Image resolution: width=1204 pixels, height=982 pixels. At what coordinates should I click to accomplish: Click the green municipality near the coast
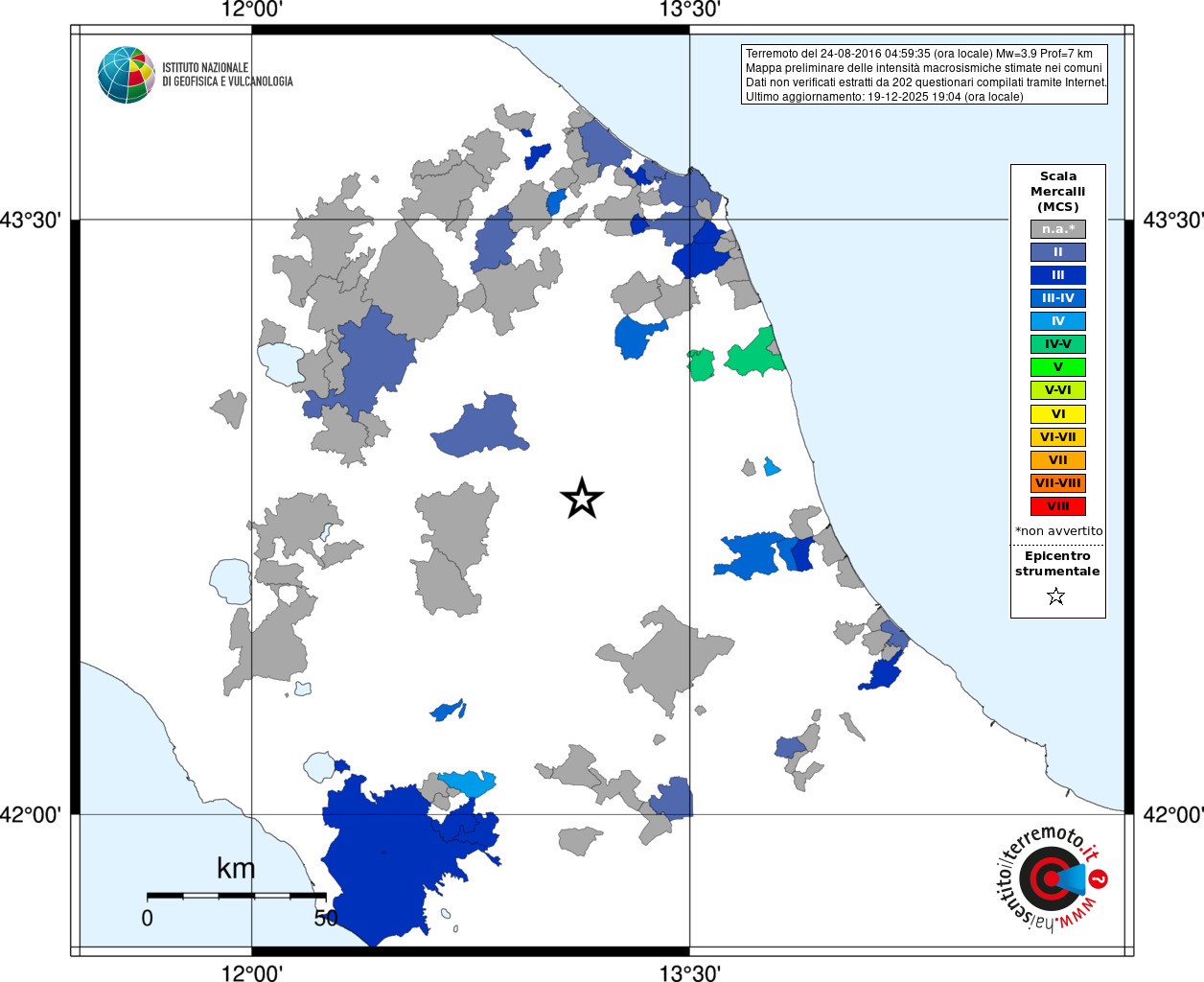click(x=755, y=355)
